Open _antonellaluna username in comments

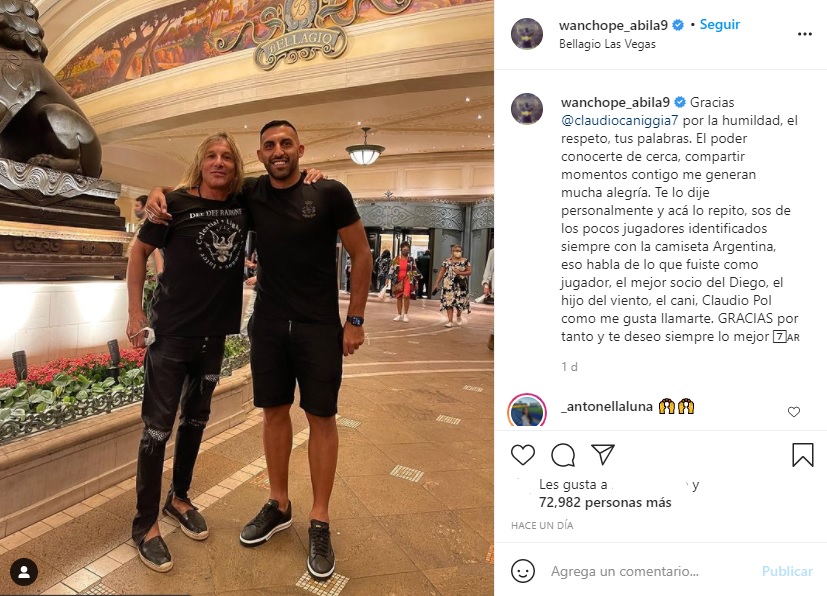(607, 407)
